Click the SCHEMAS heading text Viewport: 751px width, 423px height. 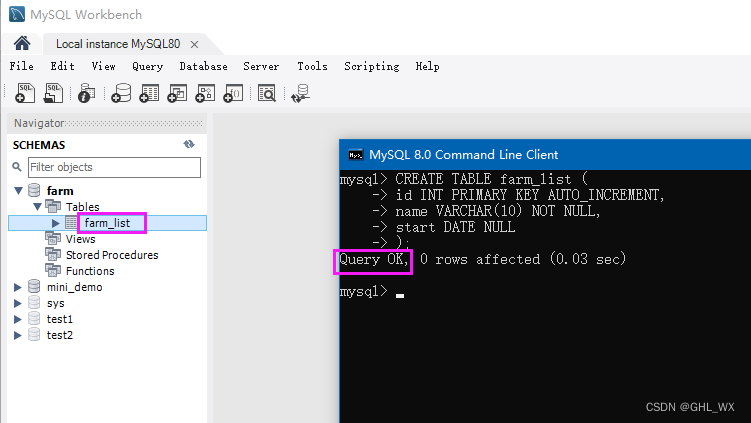coord(39,145)
